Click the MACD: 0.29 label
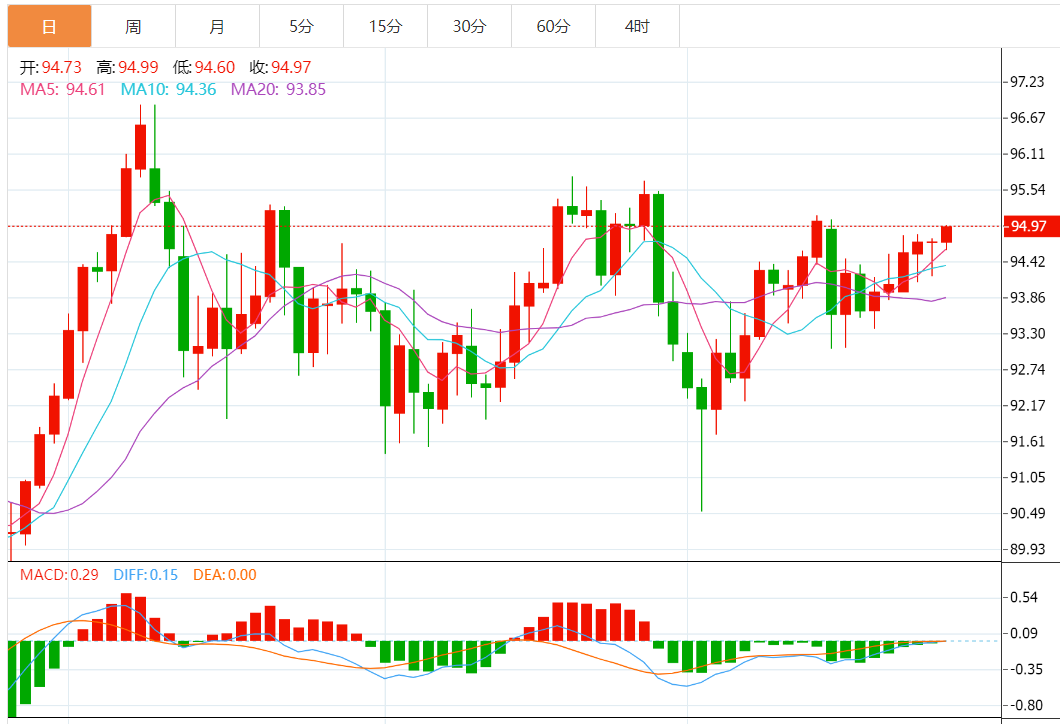Viewport: 1060px width, 724px height. coord(59,575)
